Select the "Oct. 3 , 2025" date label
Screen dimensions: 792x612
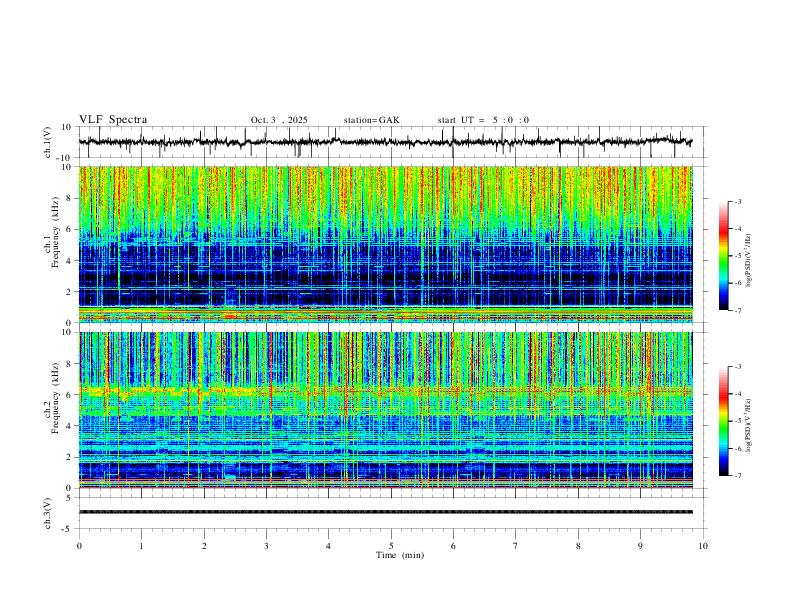279,120
